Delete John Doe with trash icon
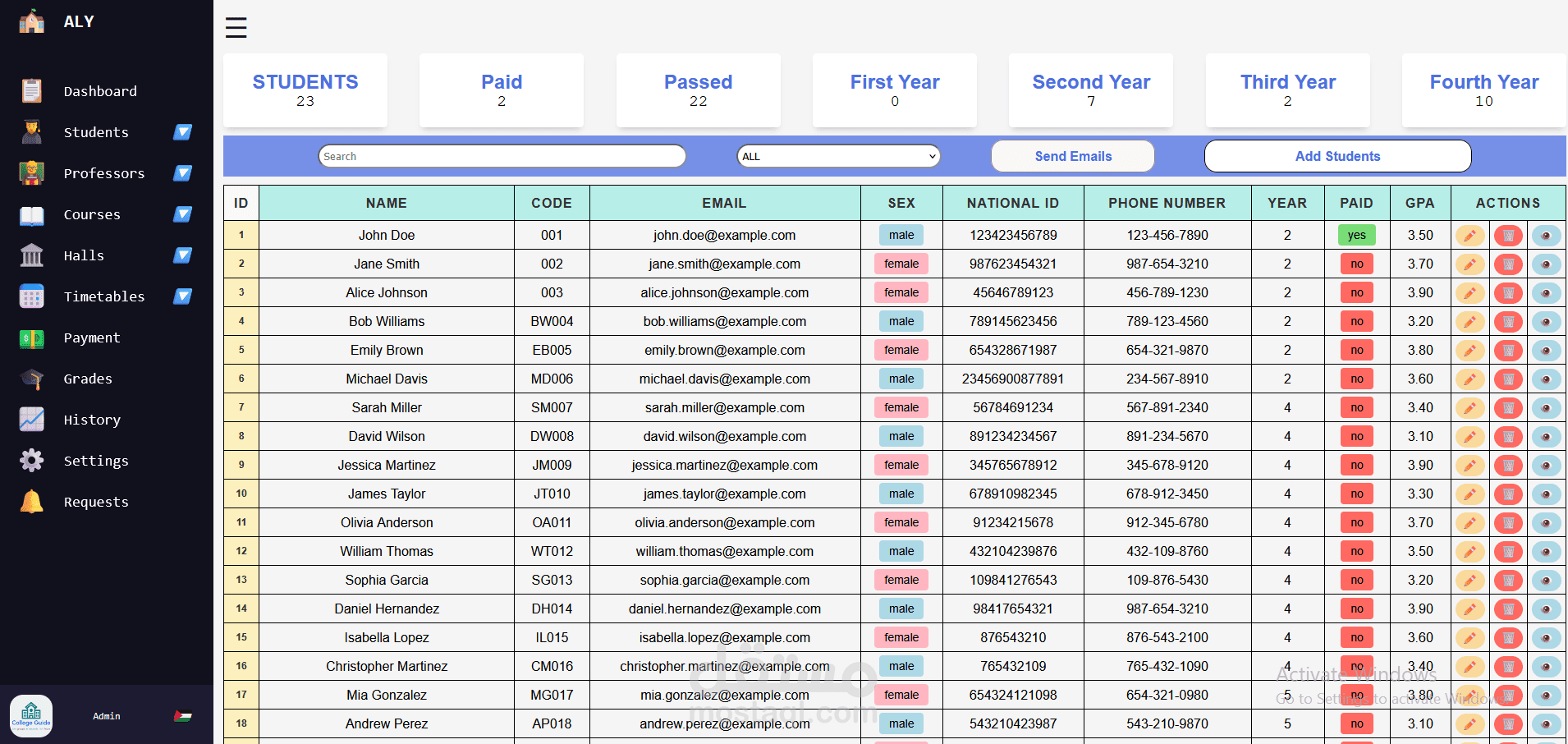Viewport: 1568px width, 744px height. 1508,236
